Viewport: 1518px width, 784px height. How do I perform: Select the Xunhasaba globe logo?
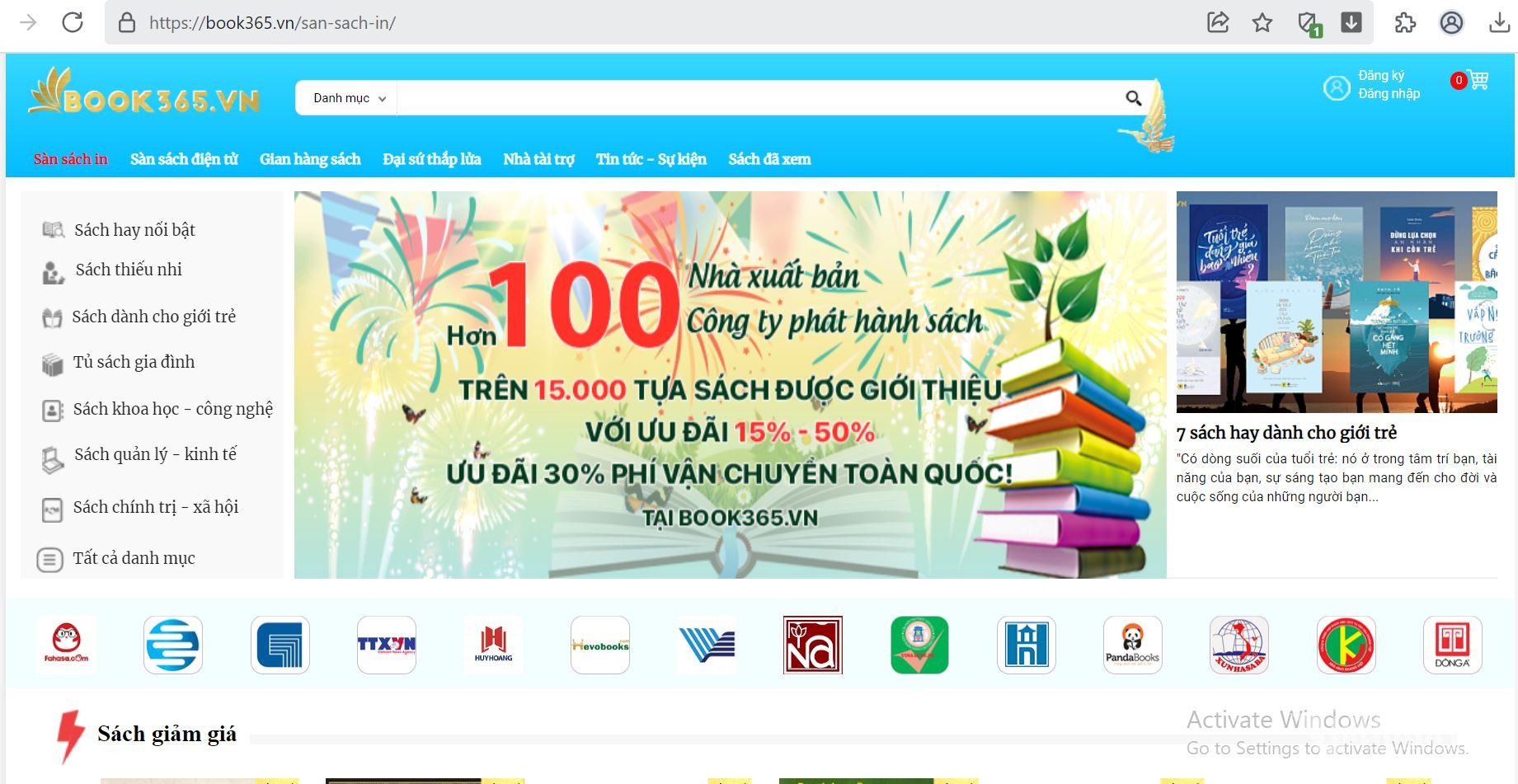1239,646
